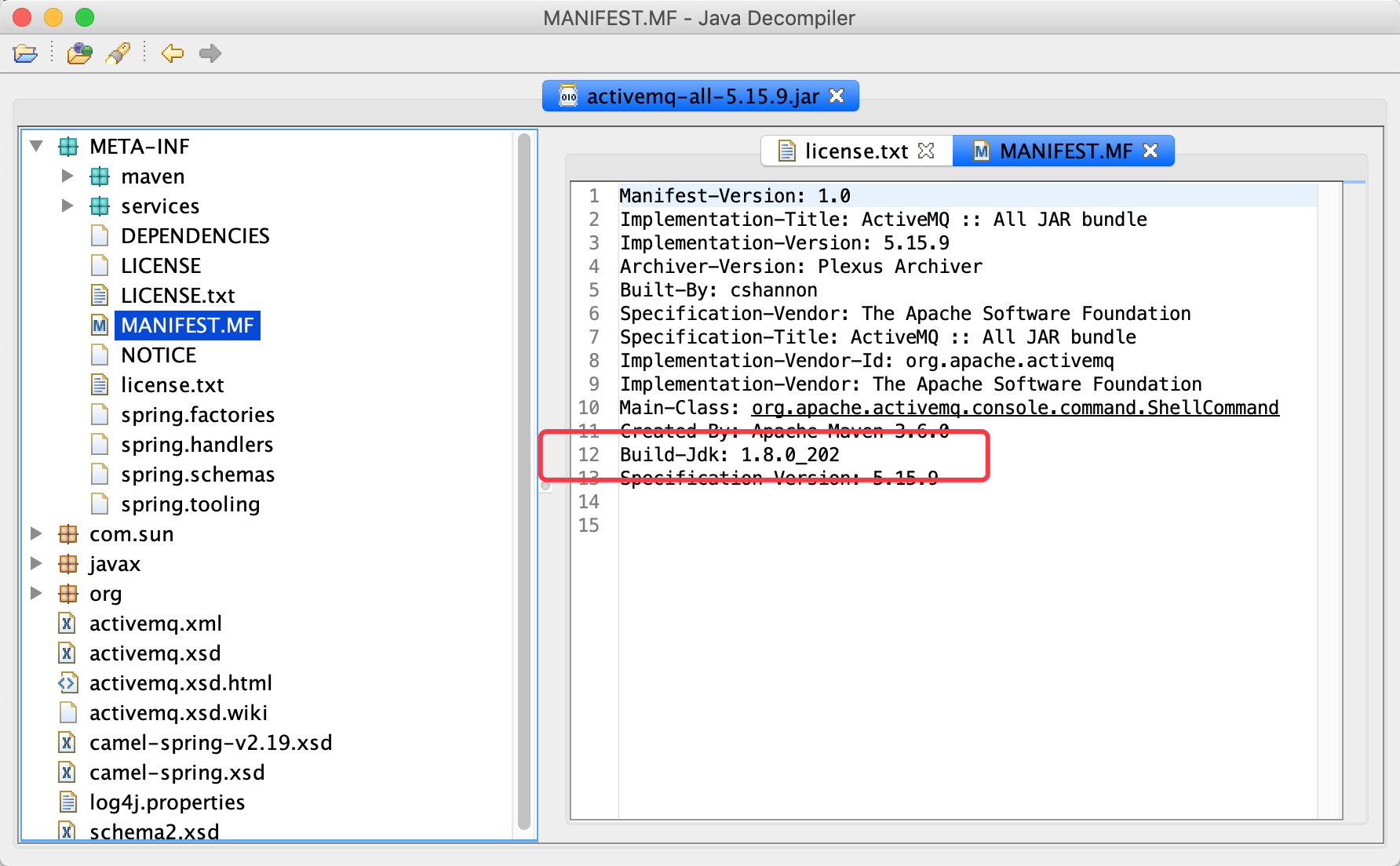
Task: Expand the services folder
Action: coord(67,206)
